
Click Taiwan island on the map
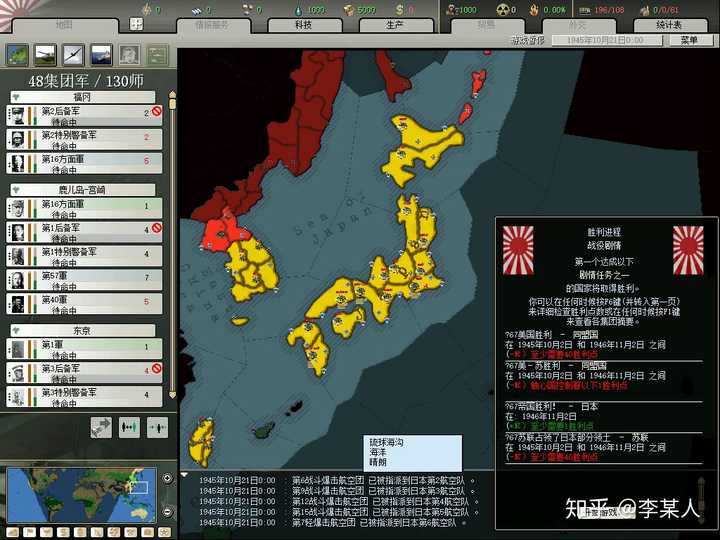(201, 442)
